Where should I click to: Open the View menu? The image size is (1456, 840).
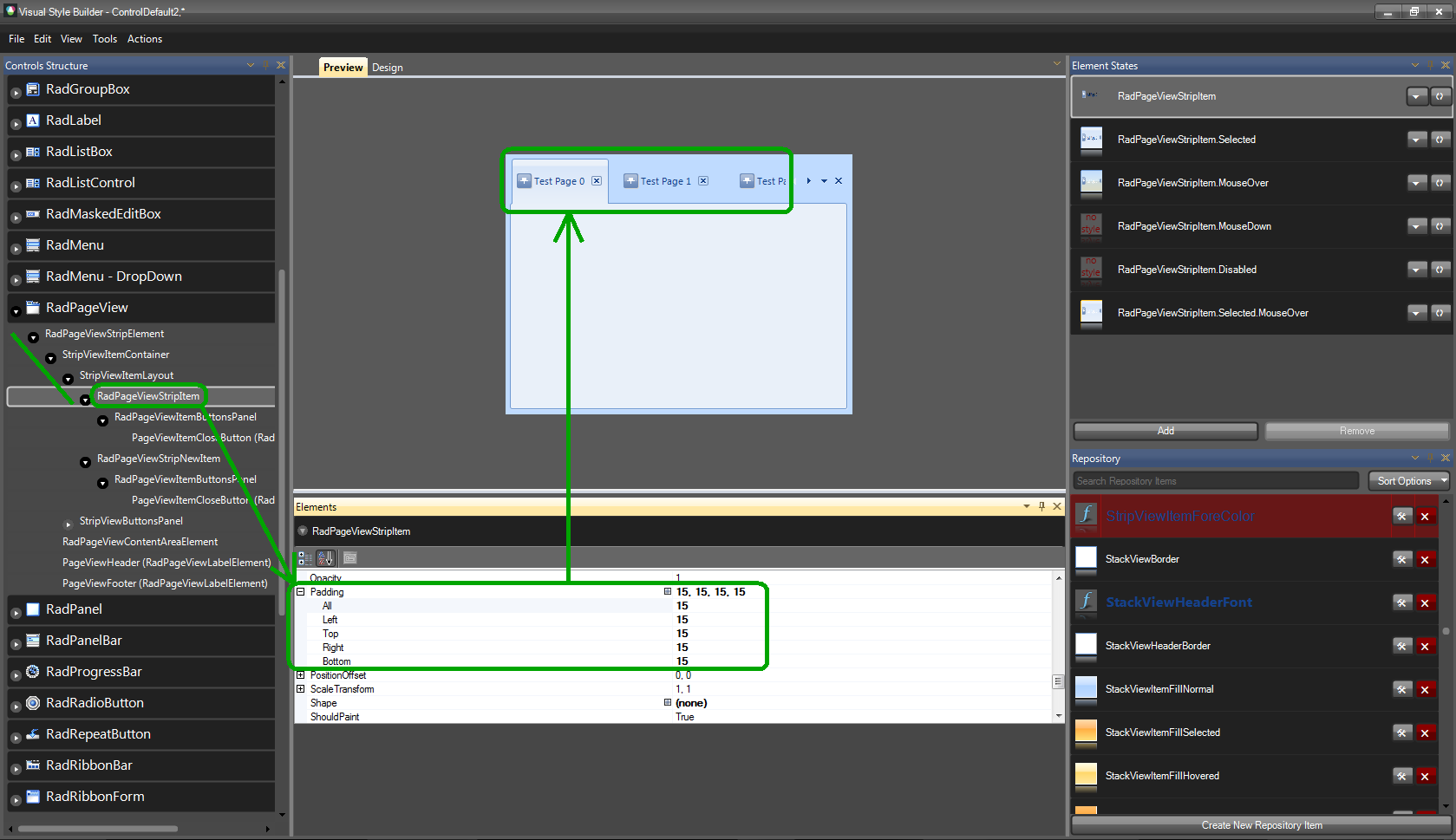point(71,39)
